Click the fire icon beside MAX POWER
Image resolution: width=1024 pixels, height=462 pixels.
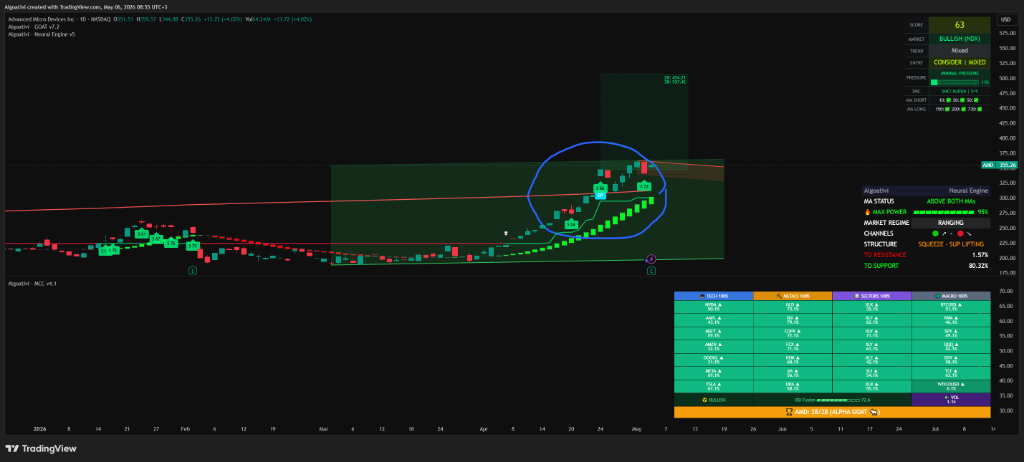[x=867, y=212]
